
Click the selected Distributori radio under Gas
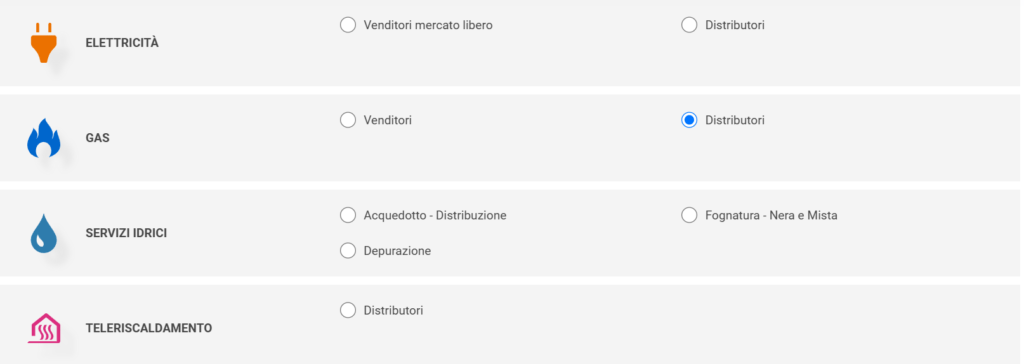tap(689, 120)
